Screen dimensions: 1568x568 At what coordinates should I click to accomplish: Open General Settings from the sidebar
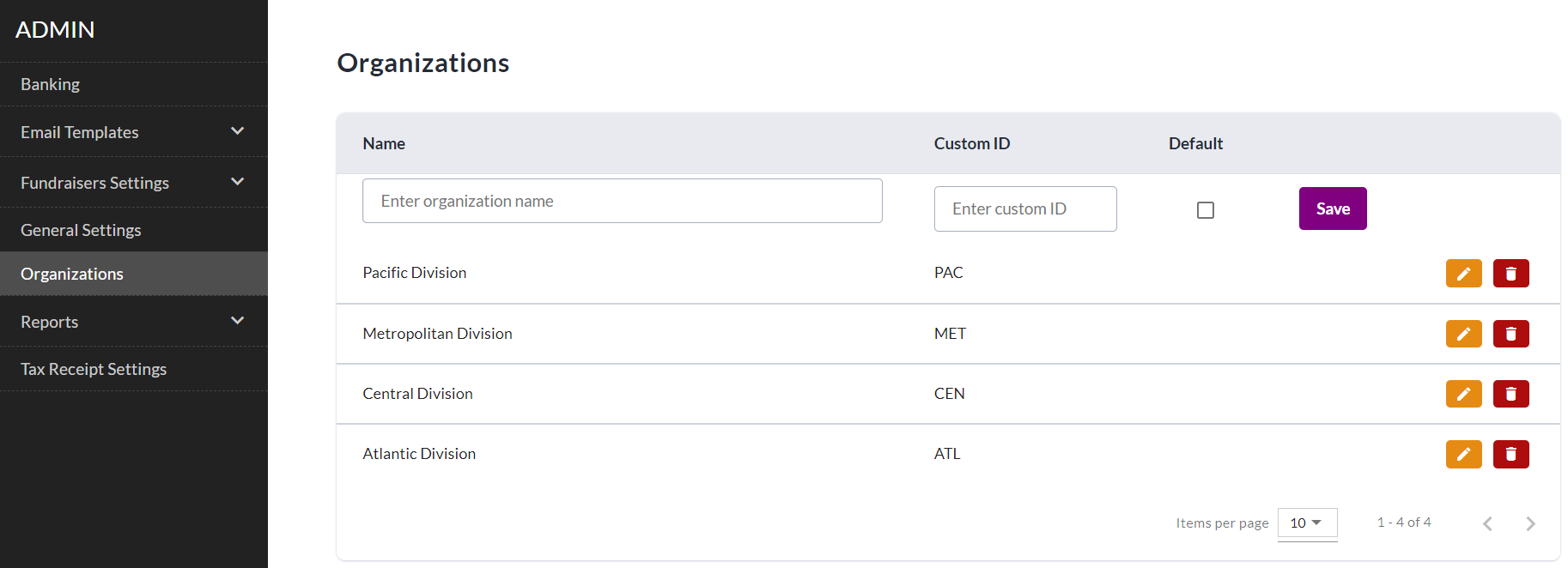(x=81, y=230)
